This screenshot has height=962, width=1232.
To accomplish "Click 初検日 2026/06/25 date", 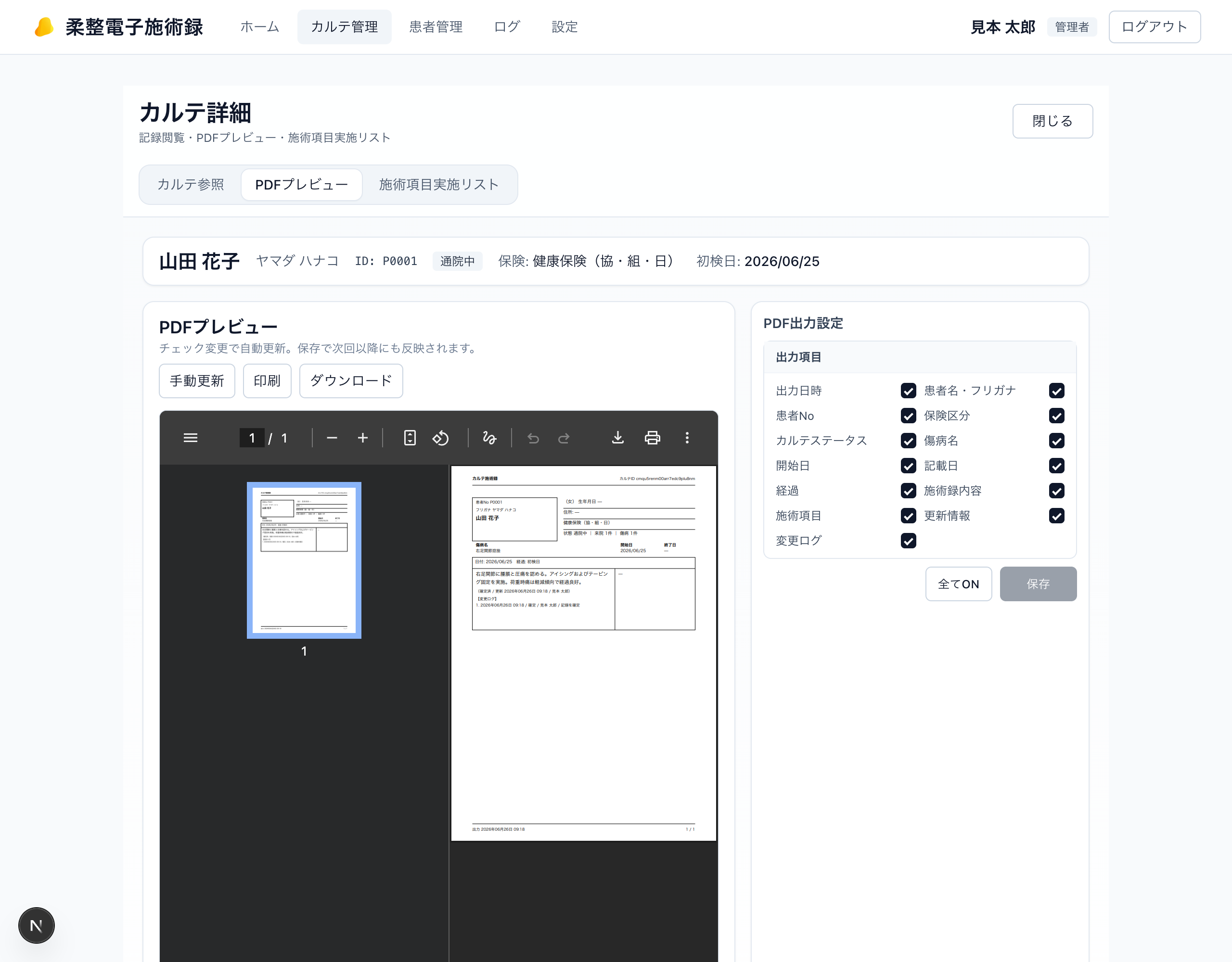I will tap(757, 261).
